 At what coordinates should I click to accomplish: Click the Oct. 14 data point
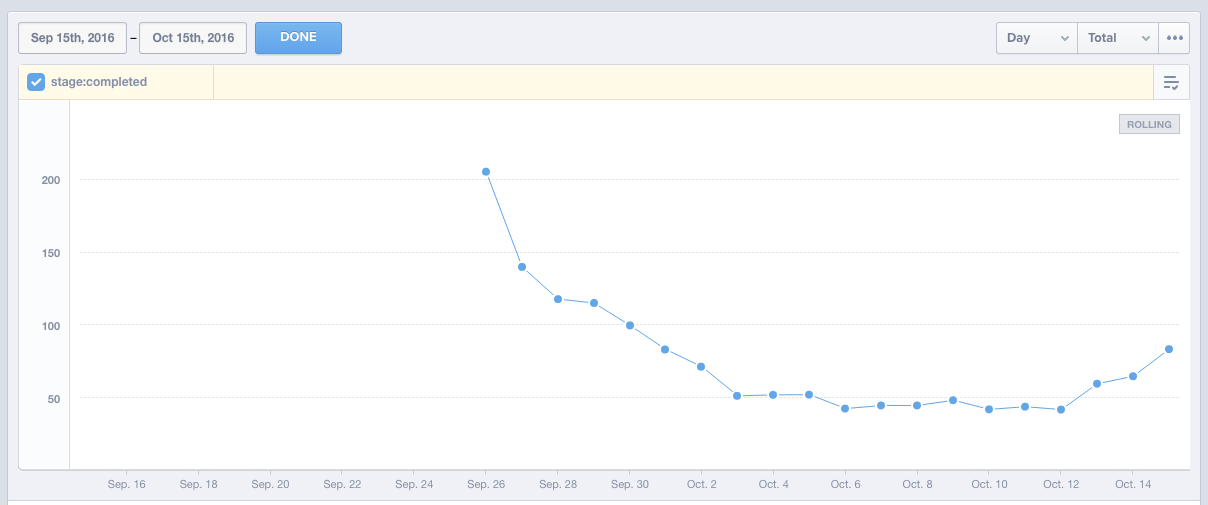pyautogui.click(x=1133, y=376)
